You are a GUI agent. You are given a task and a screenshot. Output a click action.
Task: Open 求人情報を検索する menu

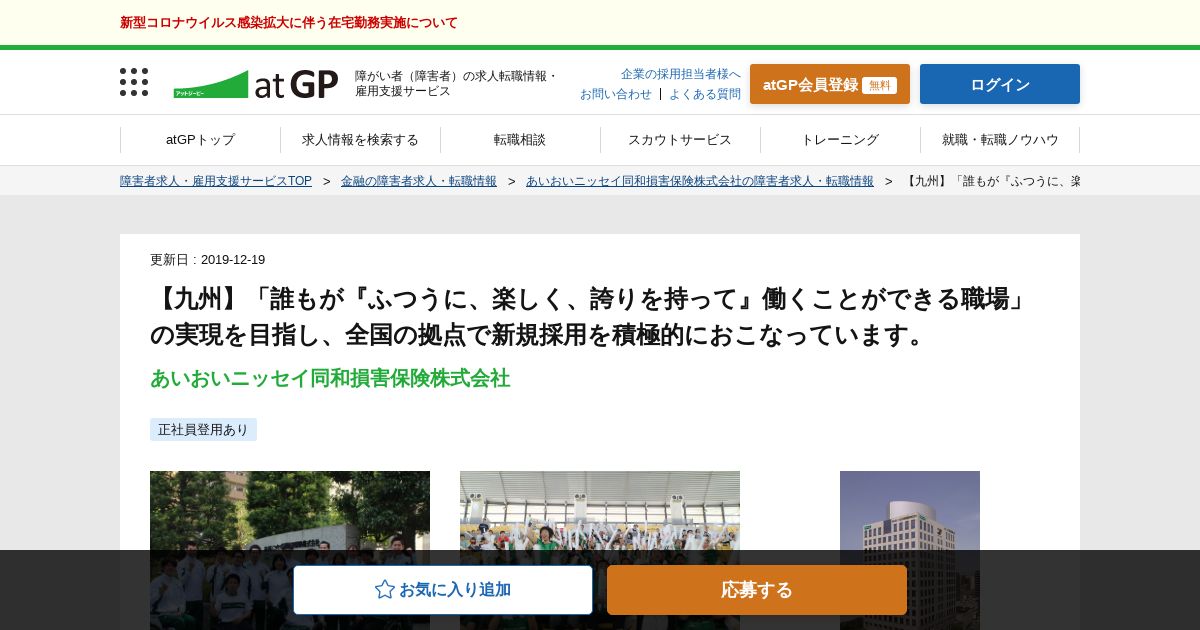tap(360, 140)
